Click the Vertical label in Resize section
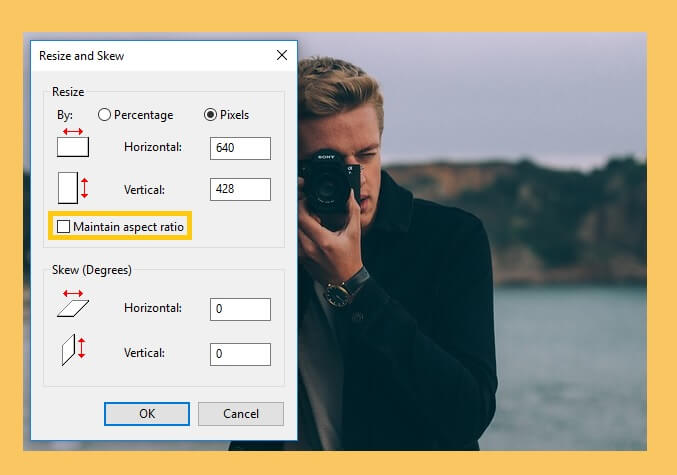Image resolution: width=677 pixels, height=475 pixels. coord(144,190)
